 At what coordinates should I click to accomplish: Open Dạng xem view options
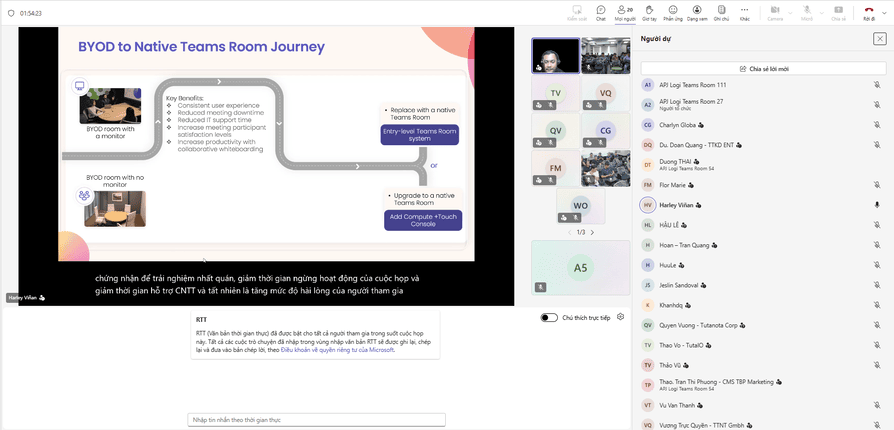(697, 11)
